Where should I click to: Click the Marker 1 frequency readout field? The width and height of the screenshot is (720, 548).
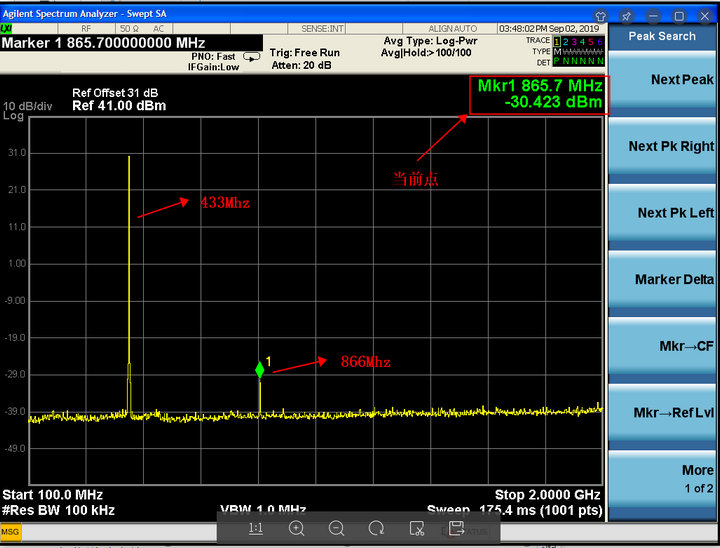click(x=104, y=43)
